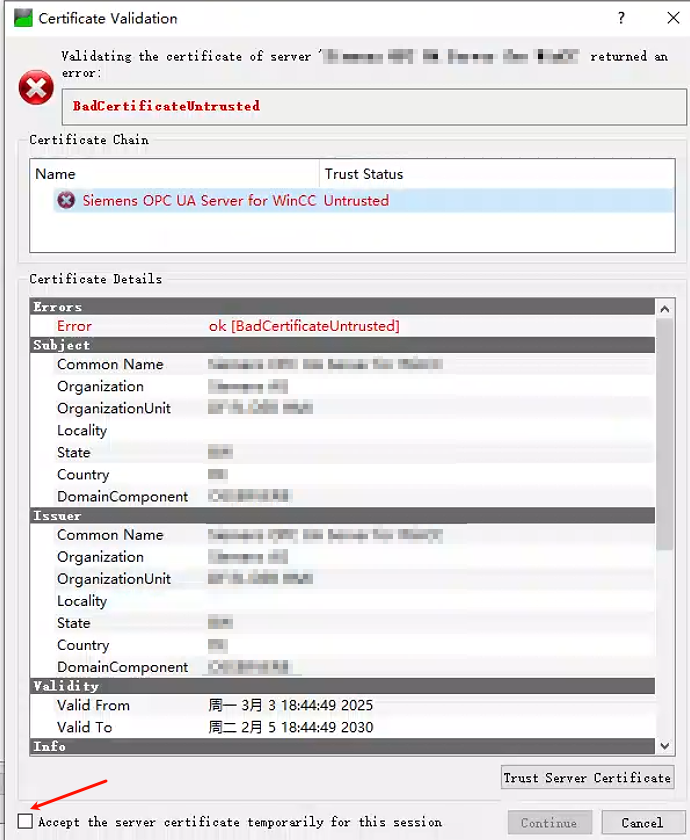Click the Trust Status column header
Screen dimensions: 690x840
497,174
